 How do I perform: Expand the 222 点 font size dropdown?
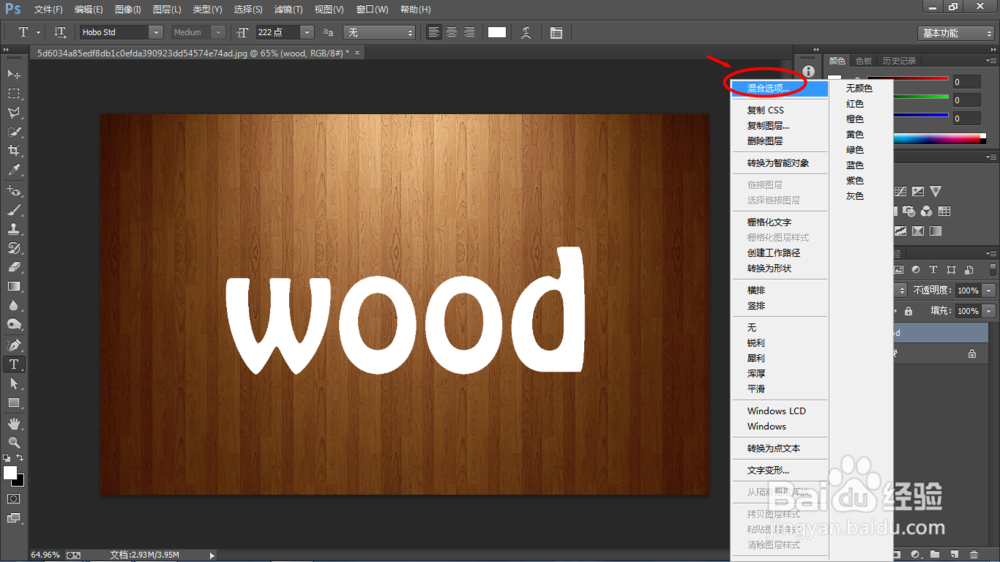[x=306, y=33]
